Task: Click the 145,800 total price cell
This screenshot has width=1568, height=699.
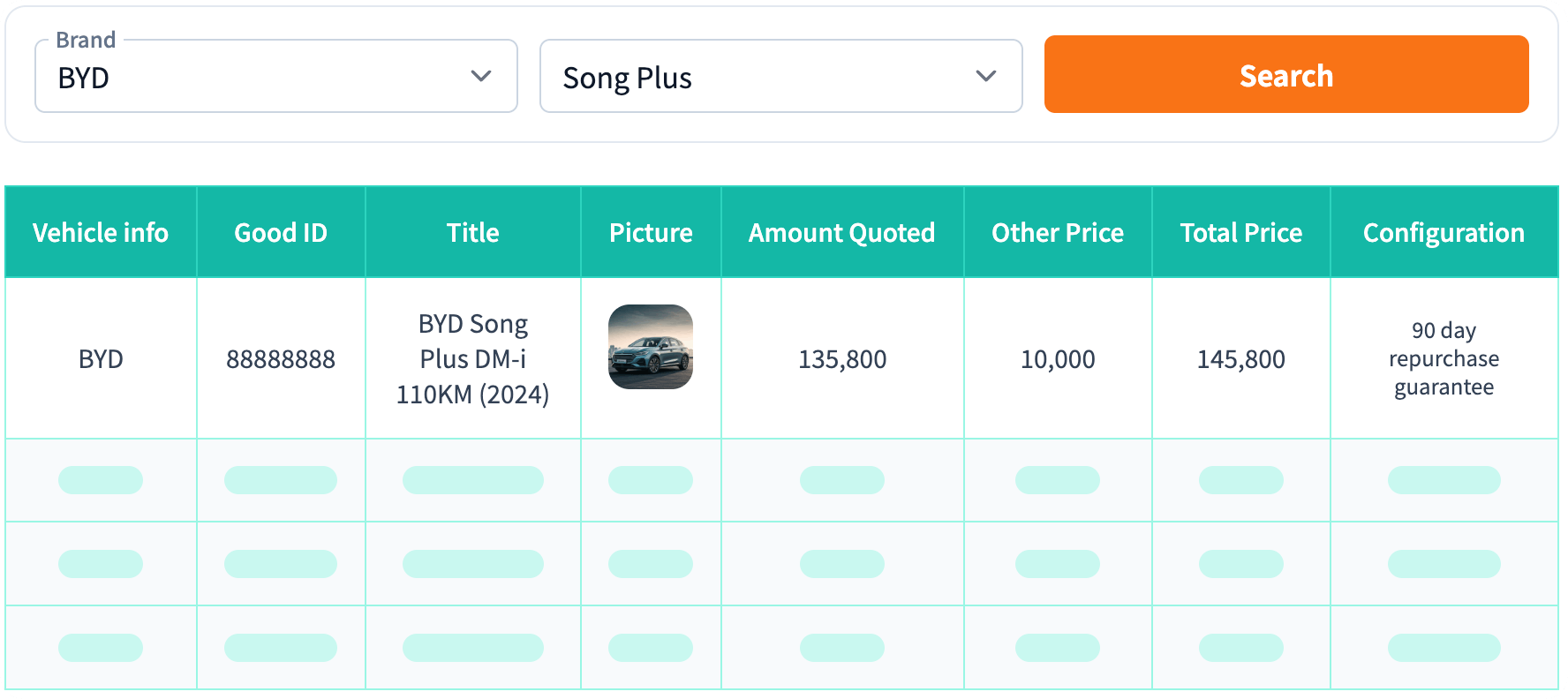Action: point(1240,359)
